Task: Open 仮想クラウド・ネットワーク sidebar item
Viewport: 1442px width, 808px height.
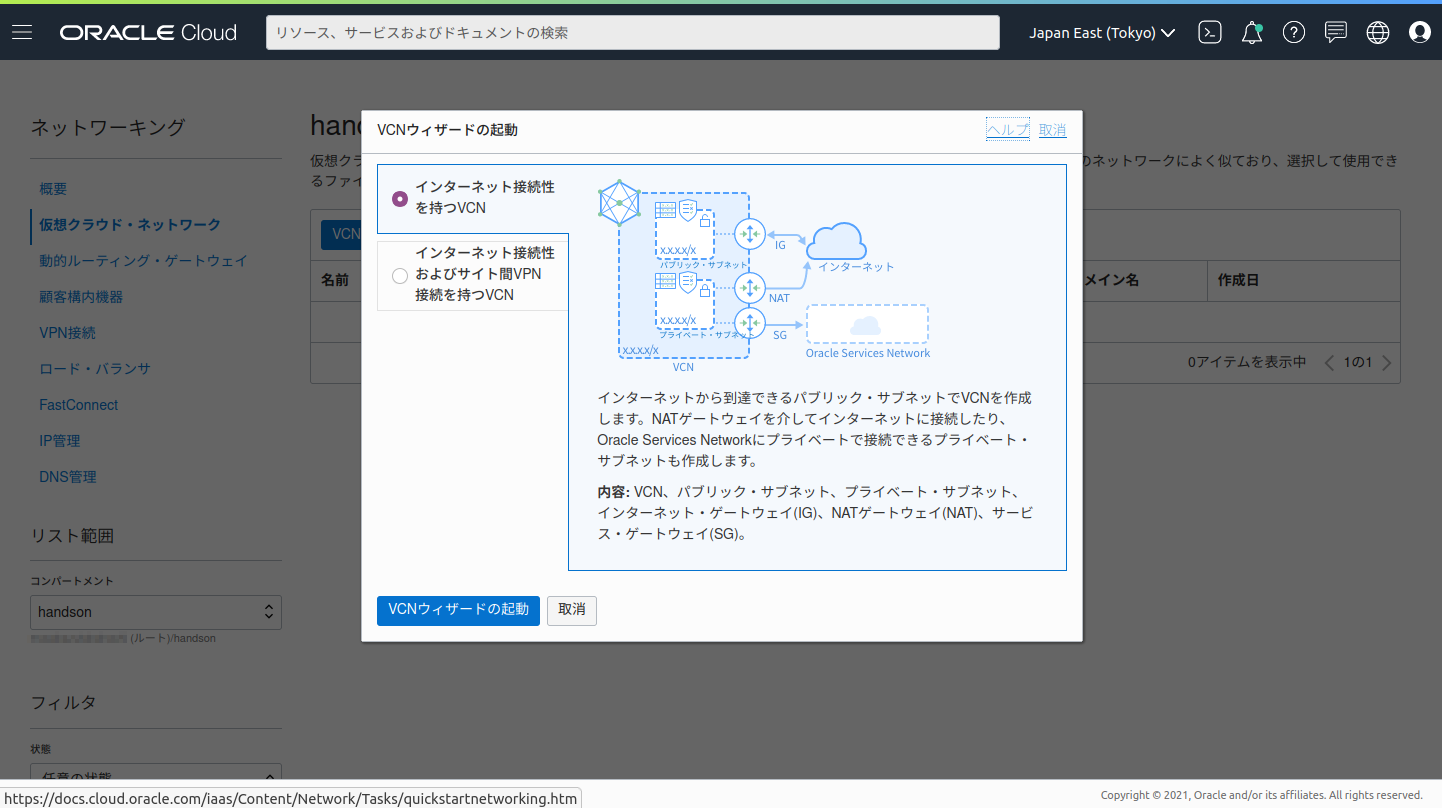Action: 130,225
